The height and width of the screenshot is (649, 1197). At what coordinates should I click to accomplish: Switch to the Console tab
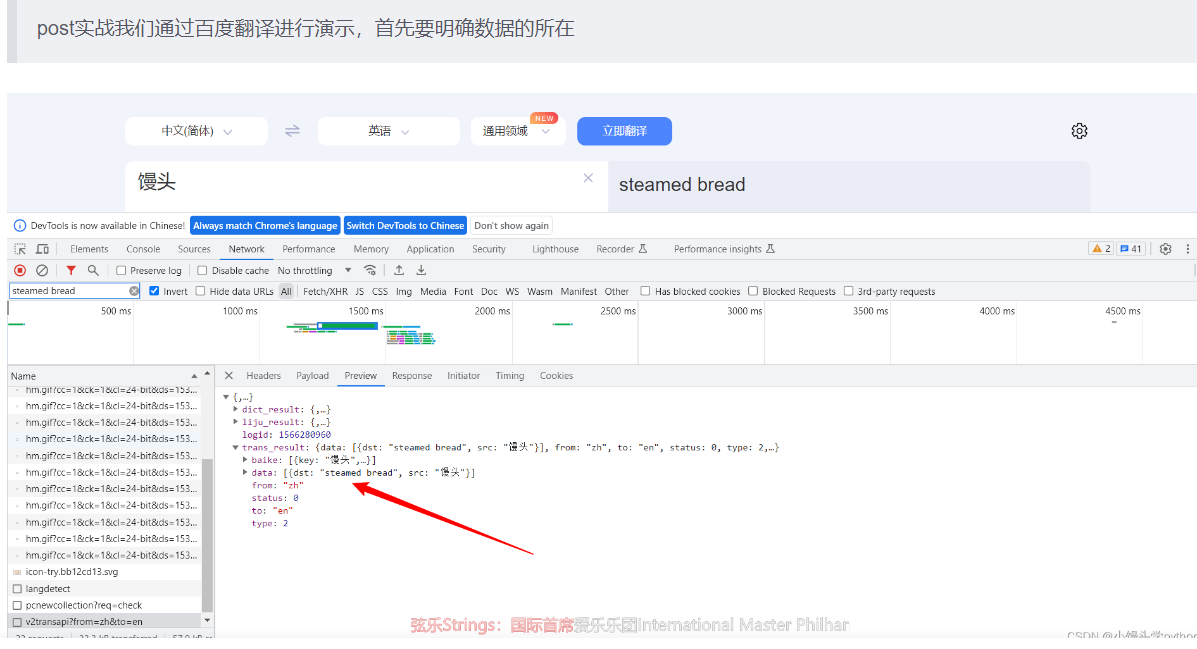pos(144,249)
